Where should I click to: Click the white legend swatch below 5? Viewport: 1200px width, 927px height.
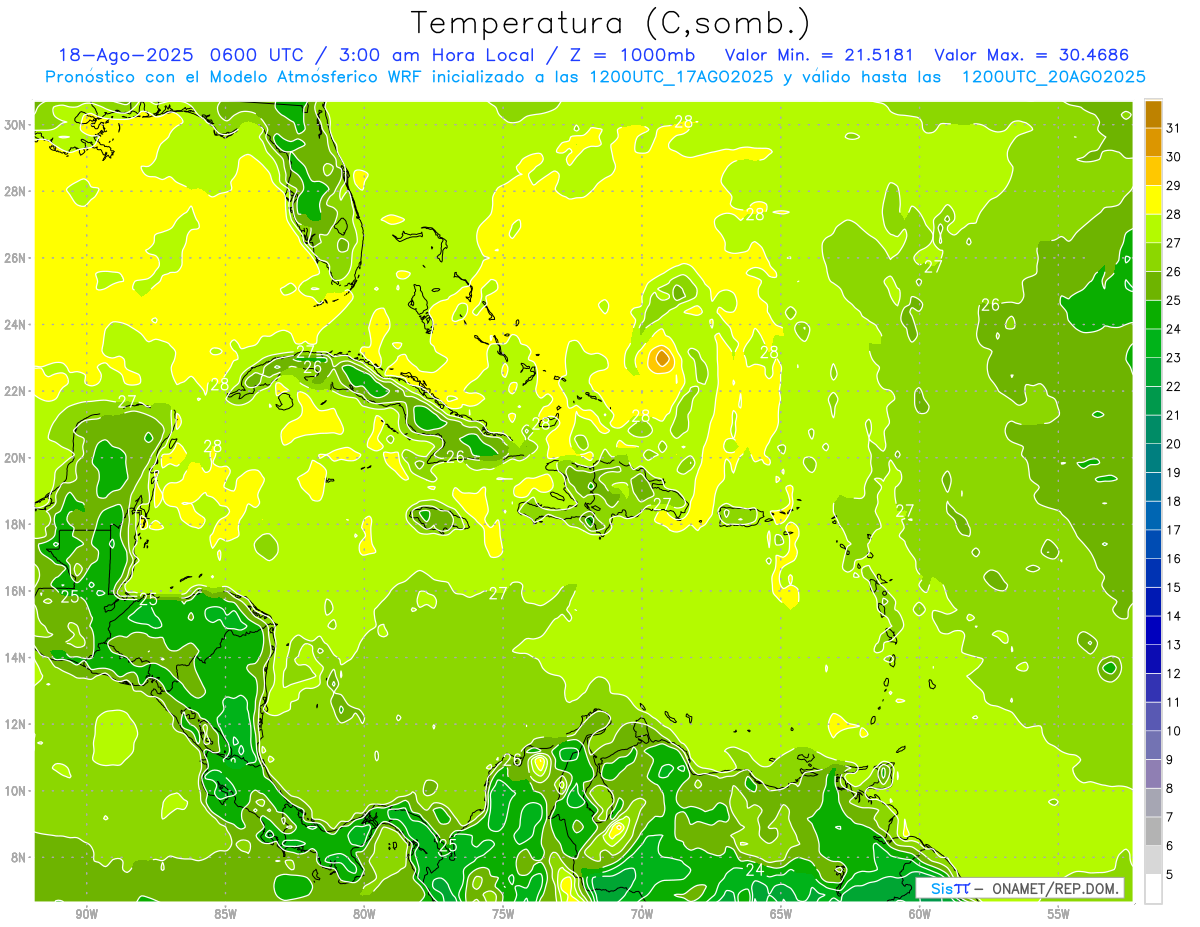[1153, 889]
